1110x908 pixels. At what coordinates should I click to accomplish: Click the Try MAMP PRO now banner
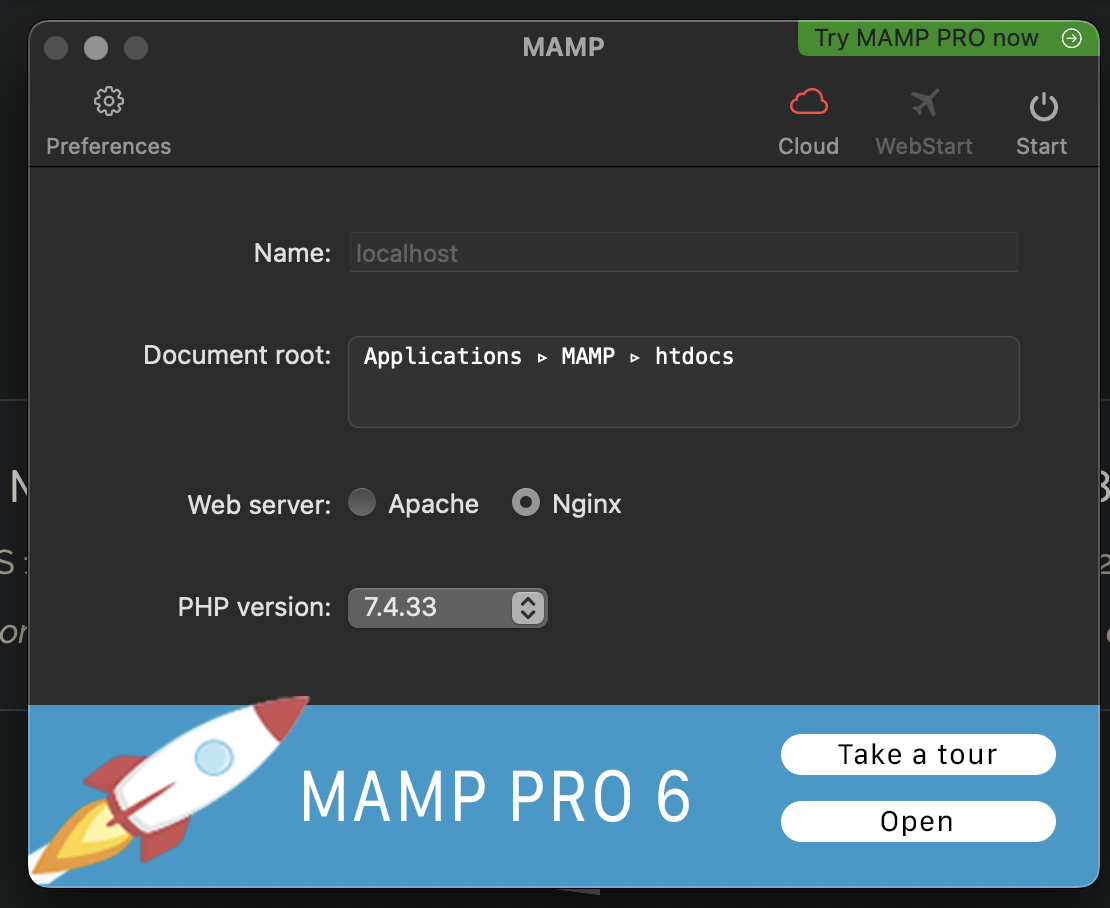[x=948, y=38]
